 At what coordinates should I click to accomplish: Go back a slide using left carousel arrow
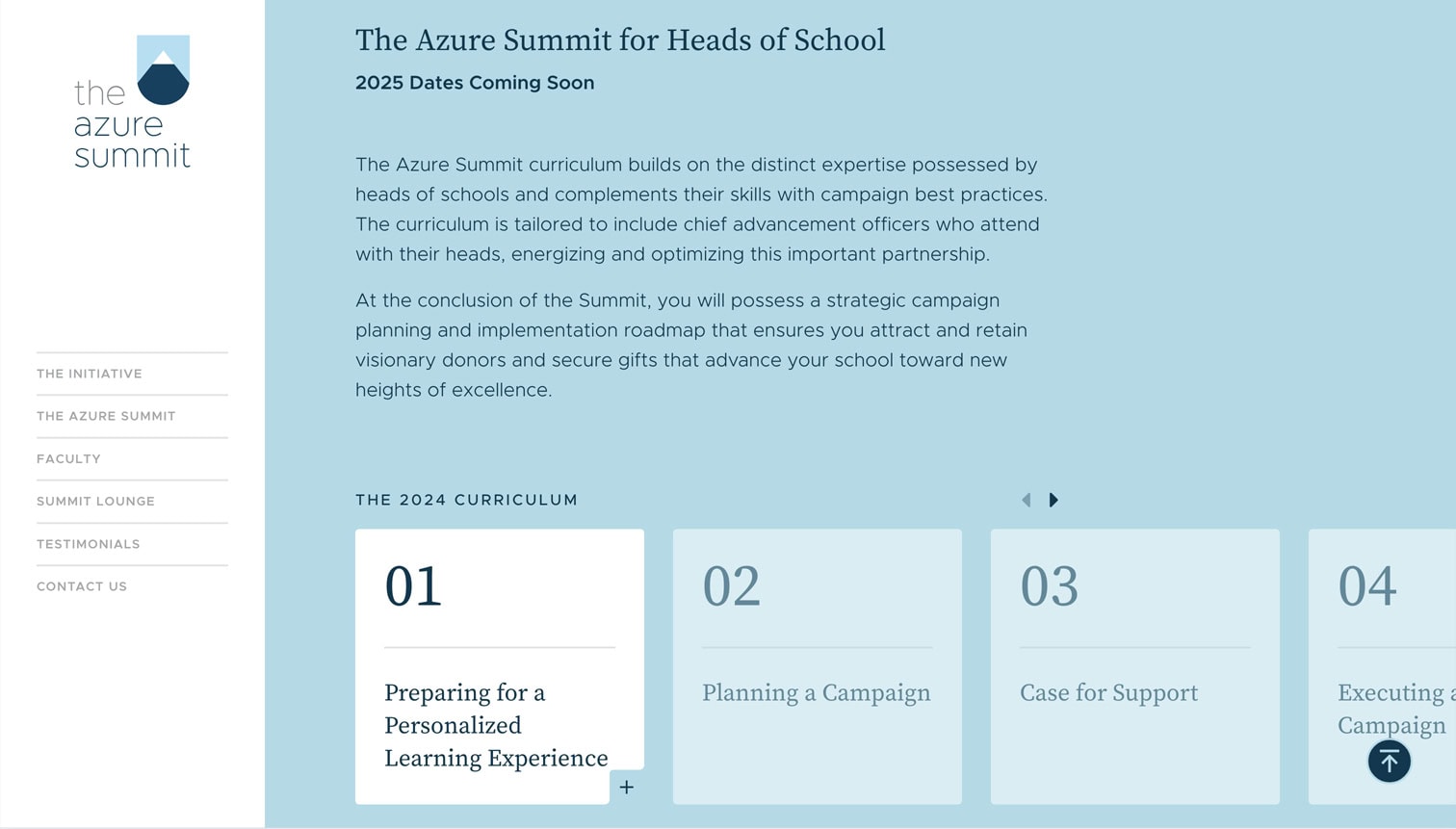[x=1027, y=500]
